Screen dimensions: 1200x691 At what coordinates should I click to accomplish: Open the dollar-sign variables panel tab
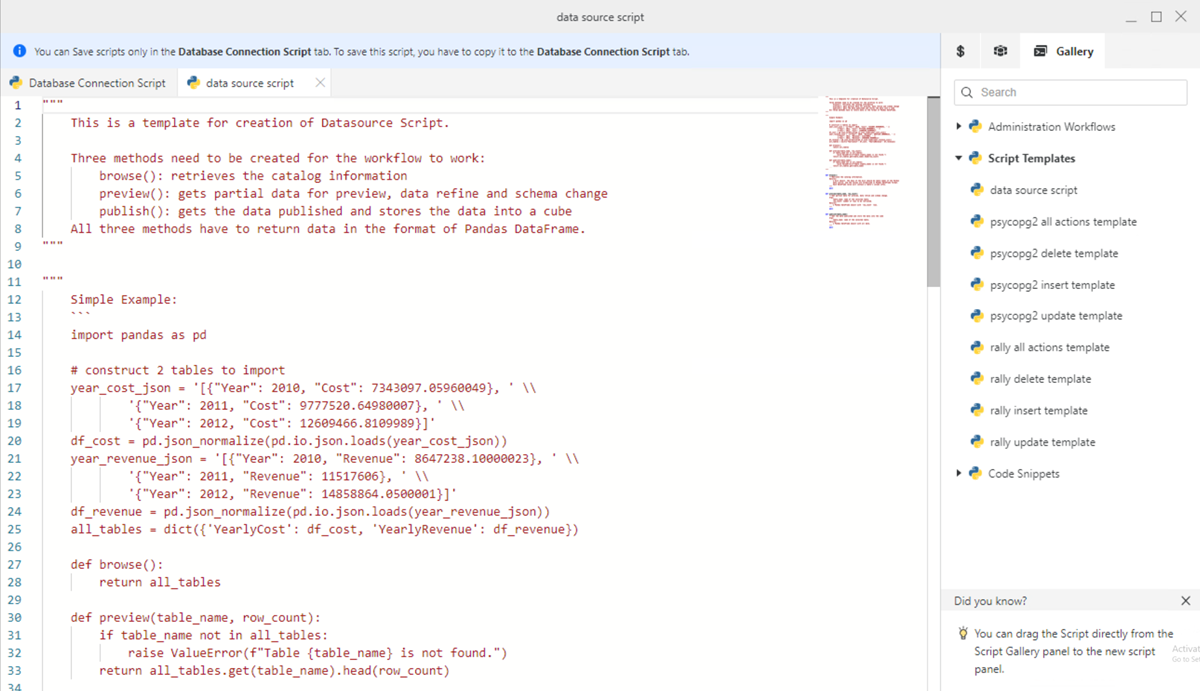coord(960,51)
